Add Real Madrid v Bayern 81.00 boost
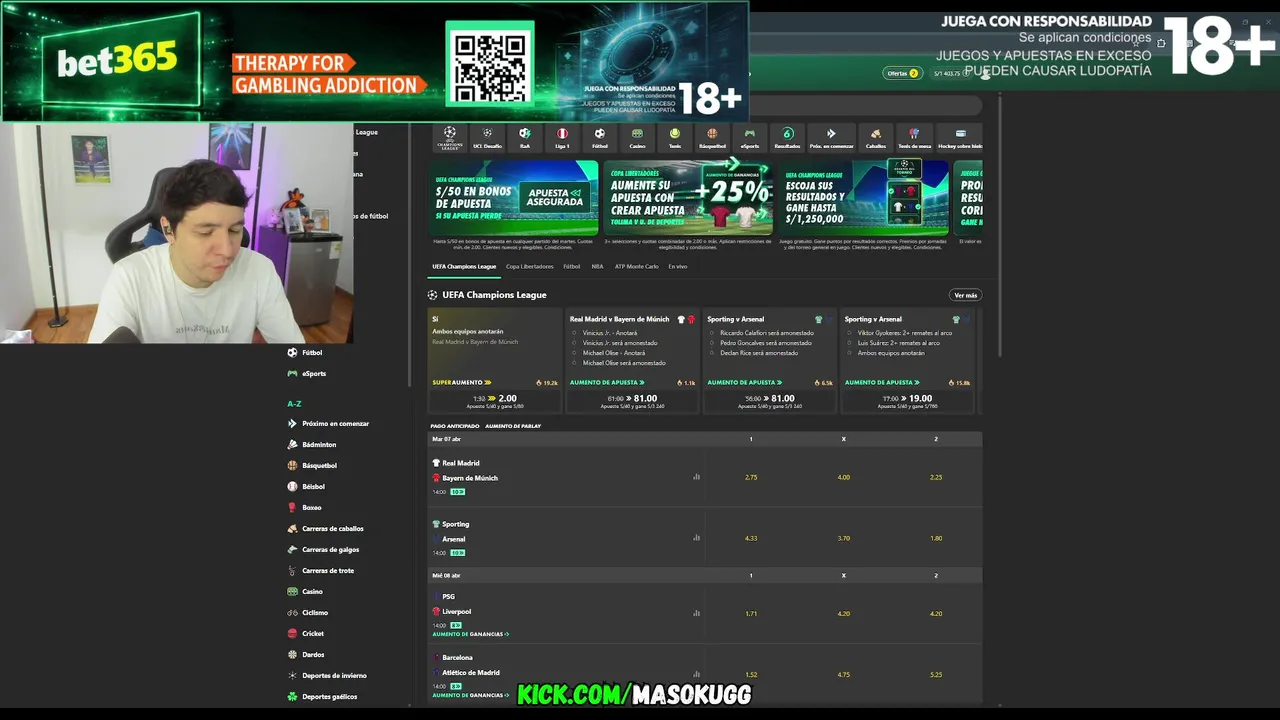This screenshot has height=720, width=1280. click(x=632, y=400)
